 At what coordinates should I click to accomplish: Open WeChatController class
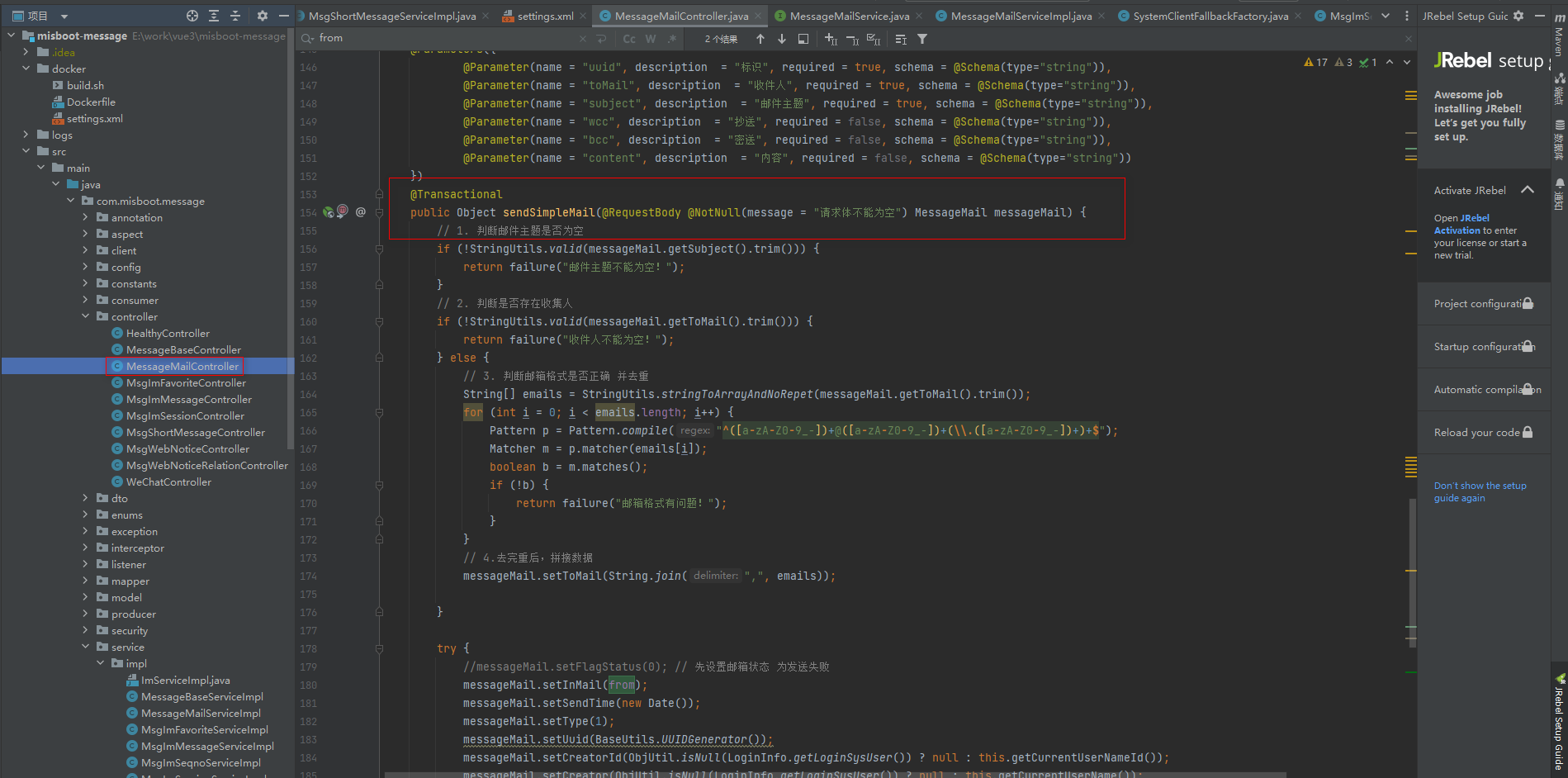pos(168,482)
